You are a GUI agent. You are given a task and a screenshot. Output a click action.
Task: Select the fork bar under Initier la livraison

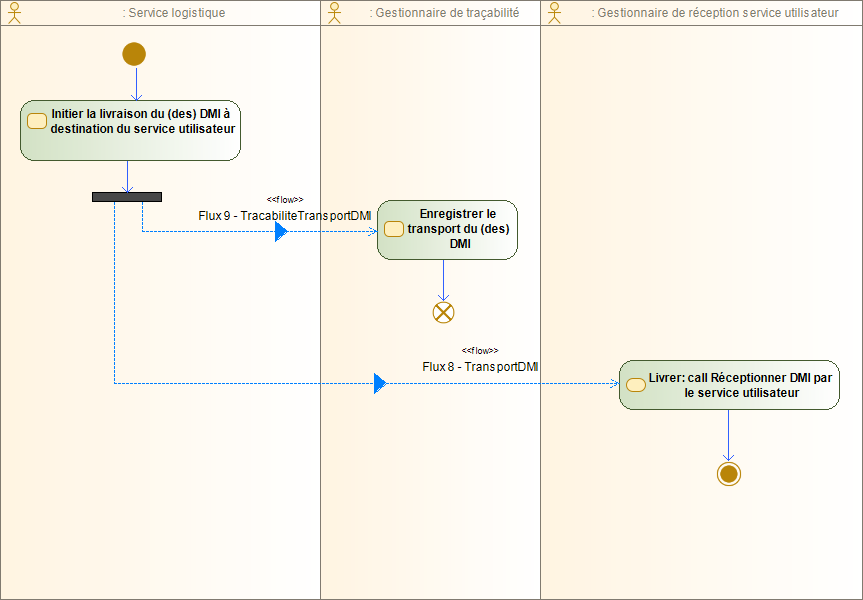pyautogui.click(x=127, y=196)
